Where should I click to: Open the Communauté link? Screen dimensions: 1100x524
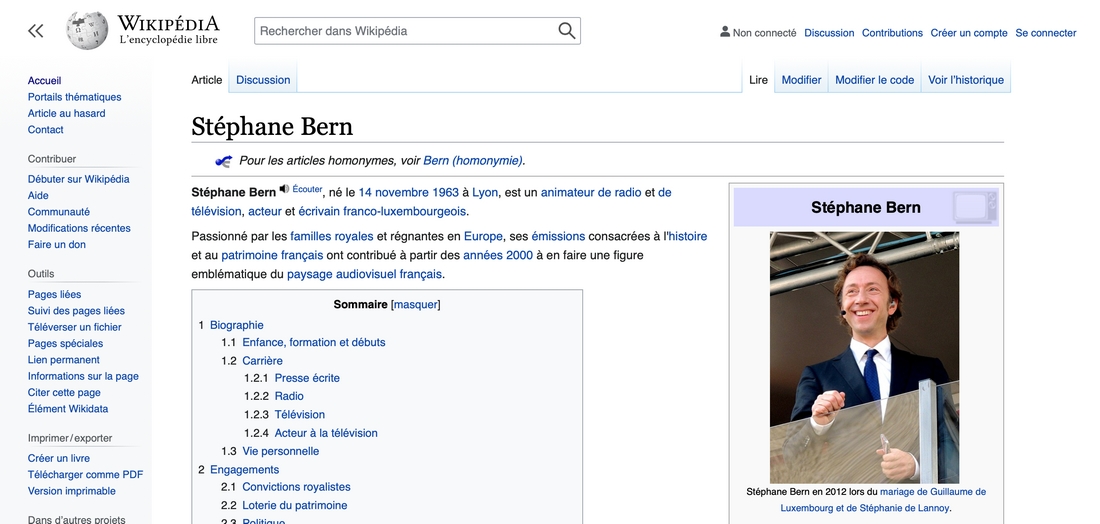tap(59, 212)
